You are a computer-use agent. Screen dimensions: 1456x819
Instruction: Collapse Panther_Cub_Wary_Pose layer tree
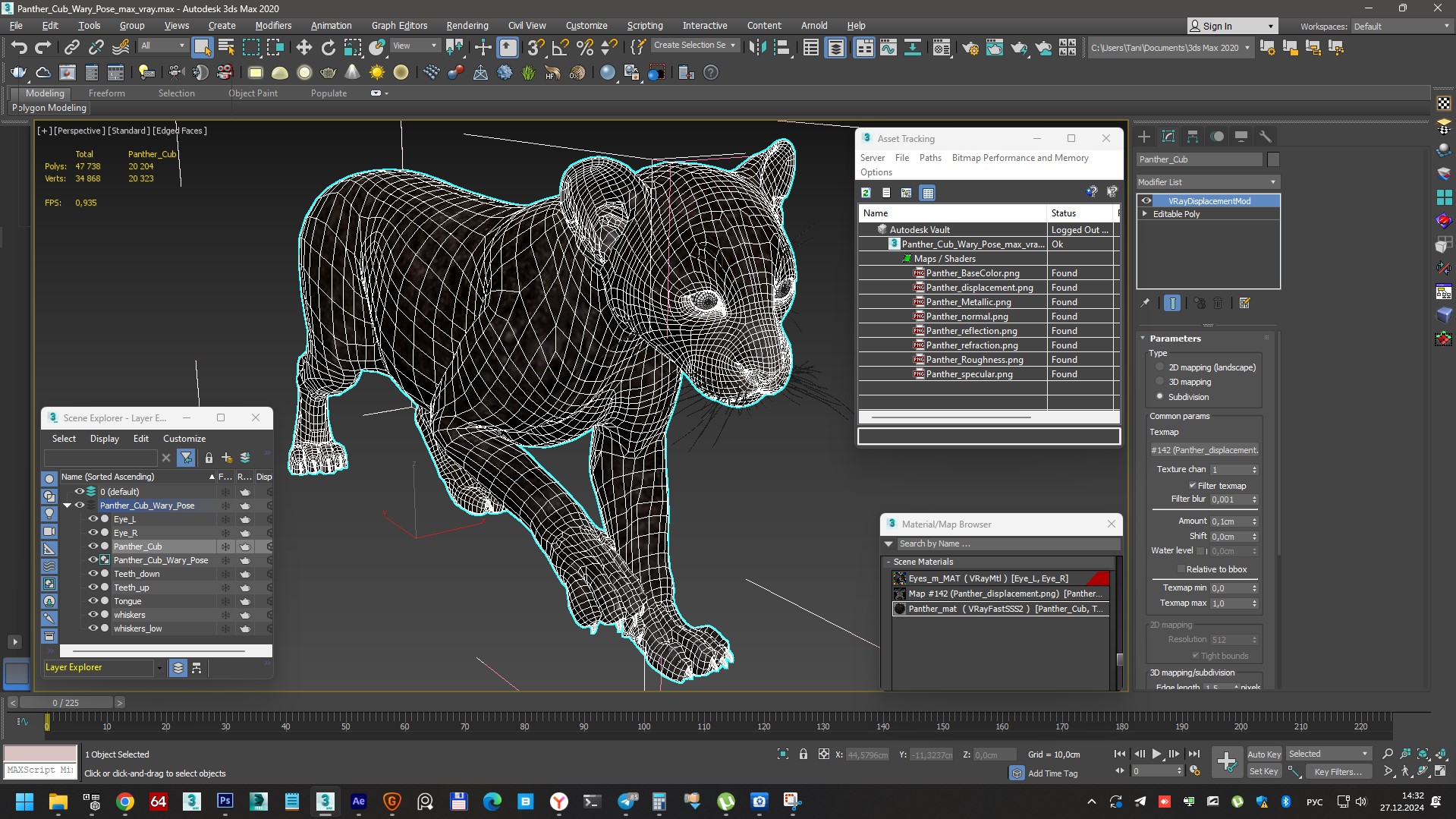click(67, 506)
